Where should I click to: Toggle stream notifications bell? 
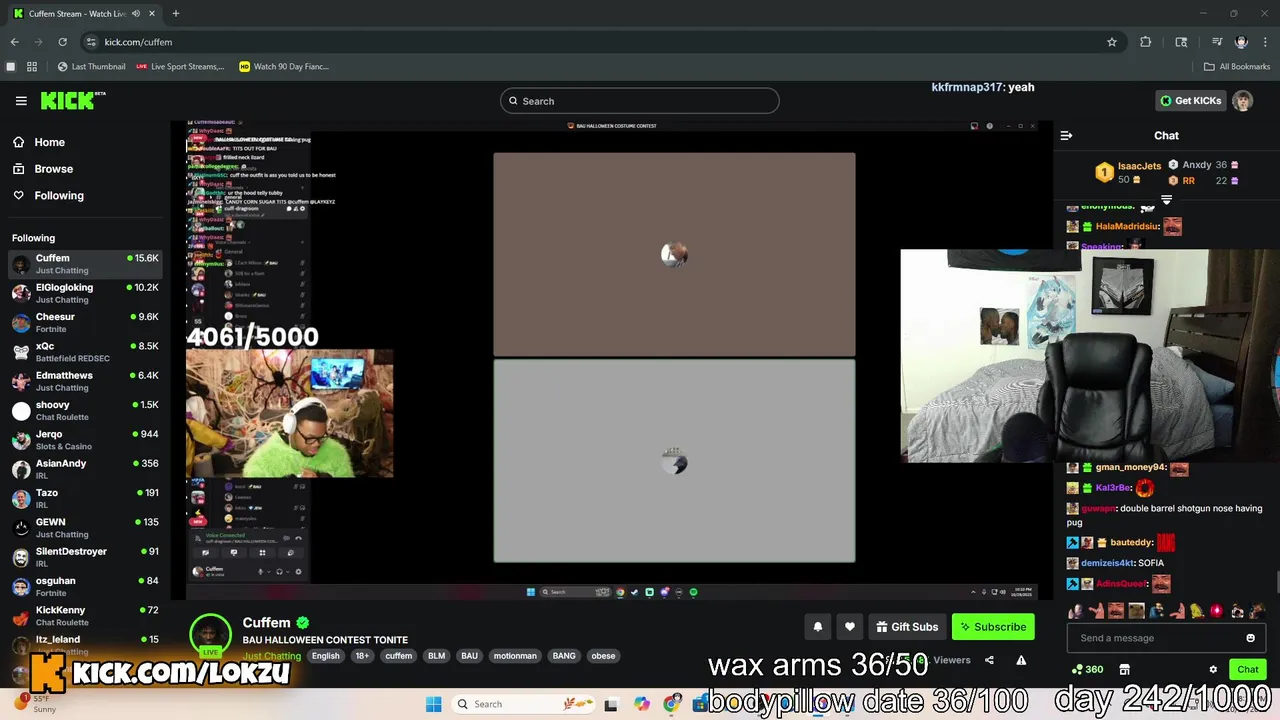[817, 627]
